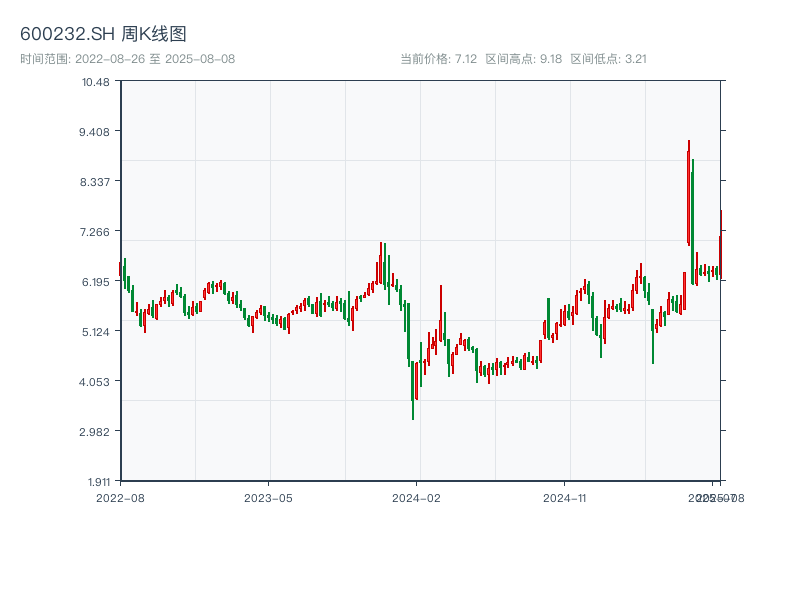Click the 600232.SH 周K线图 chart title
The height and width of the screenshot is (600, 800).
pos(103,35)
